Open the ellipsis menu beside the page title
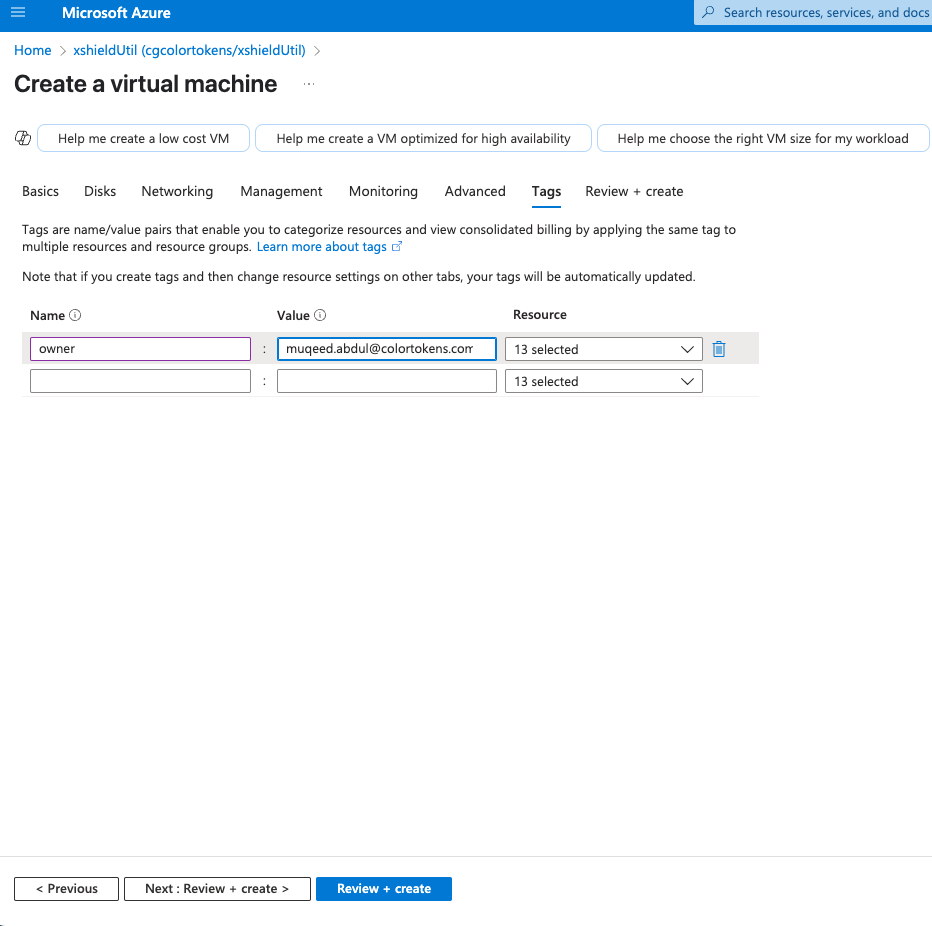 click(309, 84)
